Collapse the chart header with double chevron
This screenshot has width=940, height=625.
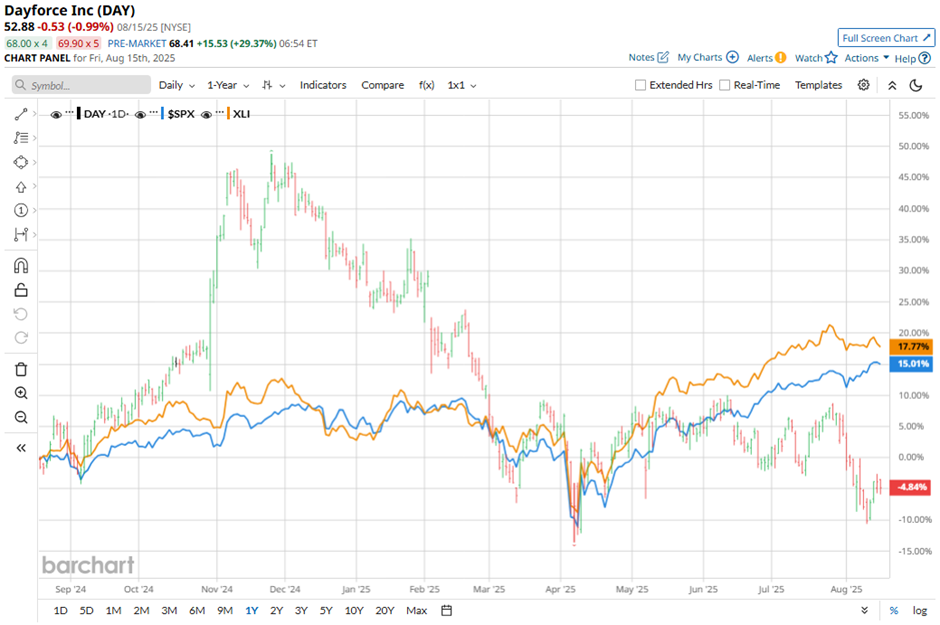click(x=892, y=86)
